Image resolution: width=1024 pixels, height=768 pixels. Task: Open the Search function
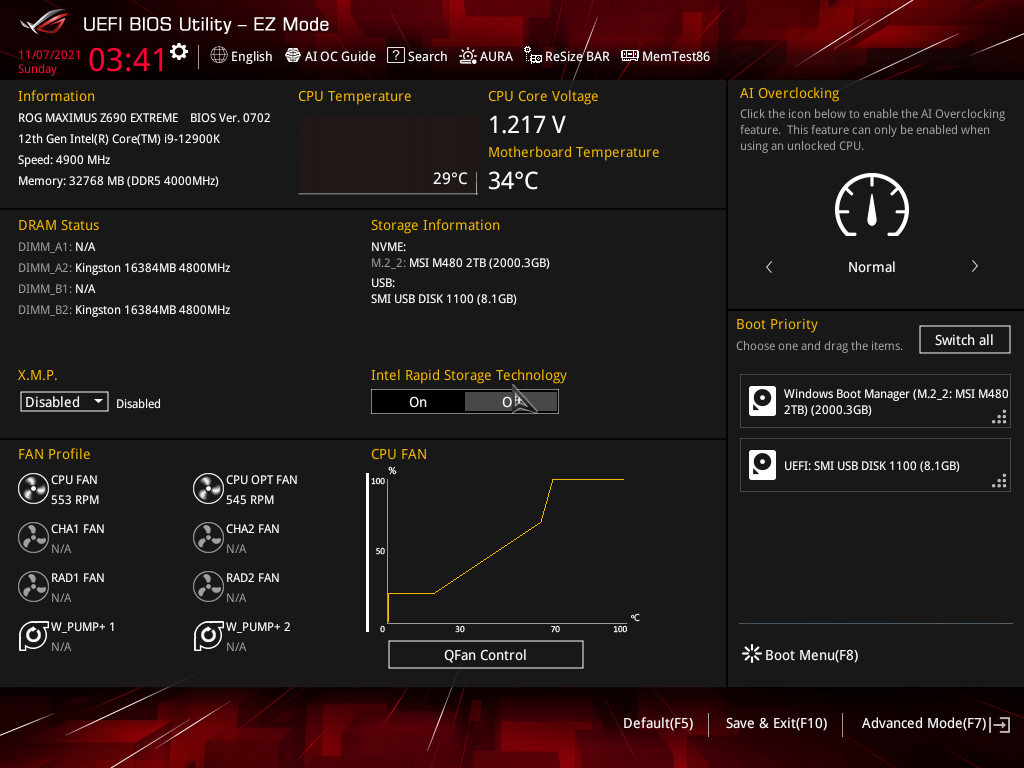click(x=417, y=56)
